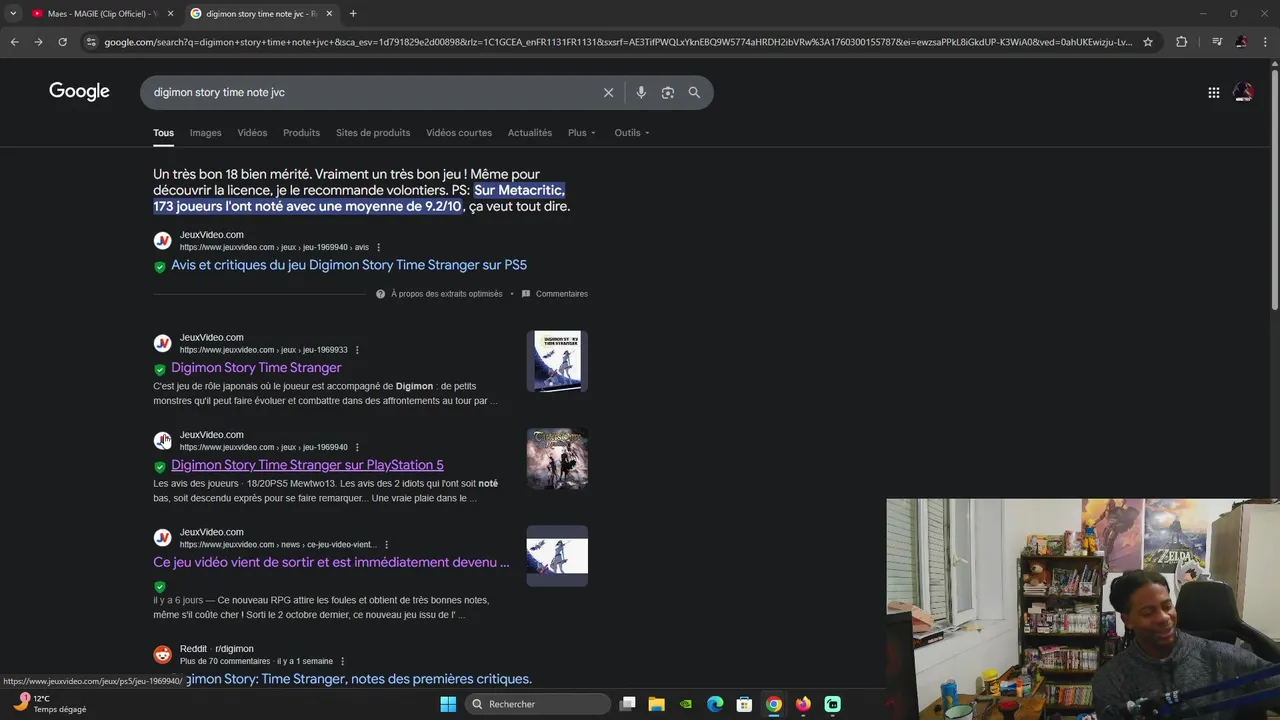Open Microsoft Edge from the taskbar
This screenshot has width=1280, height=720.
[x=715, y=704]
